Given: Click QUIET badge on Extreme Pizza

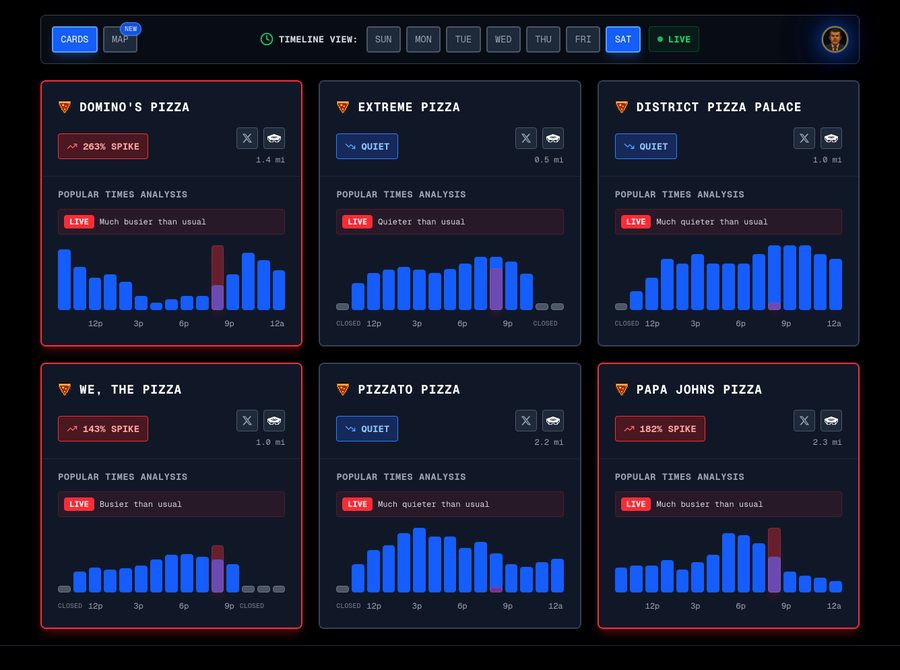Looking at the screenshot, I should pos(367,146).
